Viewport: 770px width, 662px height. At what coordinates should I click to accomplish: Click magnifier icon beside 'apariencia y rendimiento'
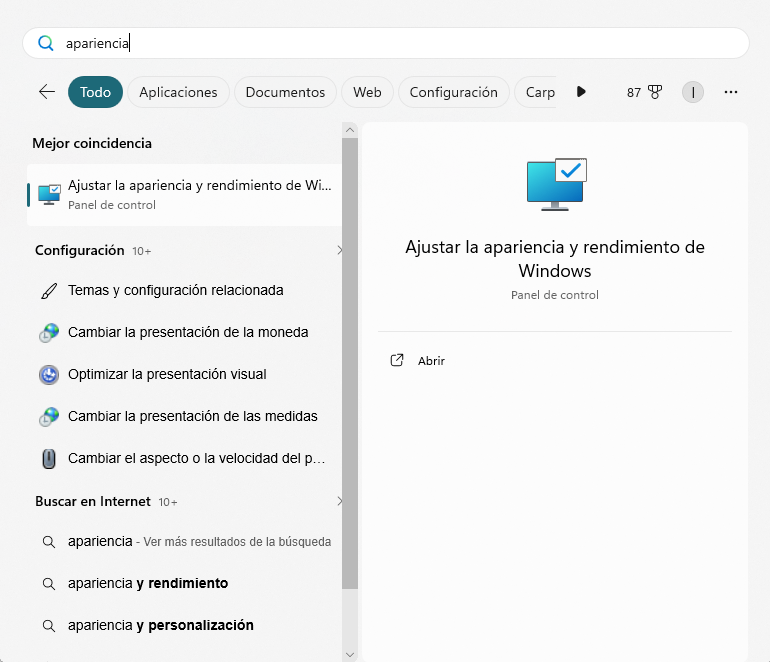tap(49, 583)
